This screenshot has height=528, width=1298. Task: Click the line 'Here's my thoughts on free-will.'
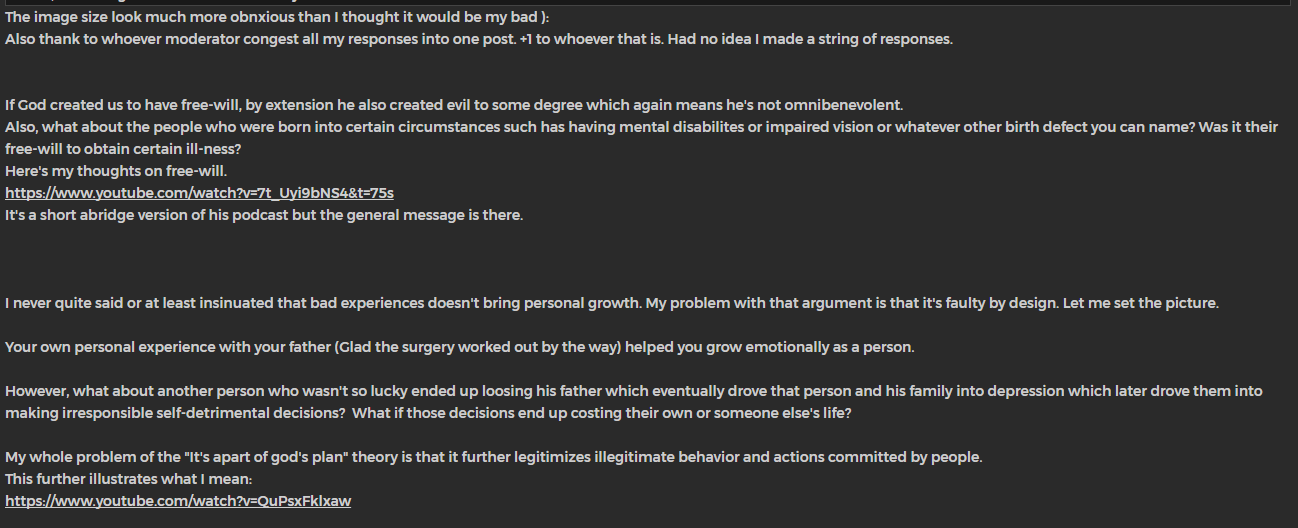pos(116,171)
